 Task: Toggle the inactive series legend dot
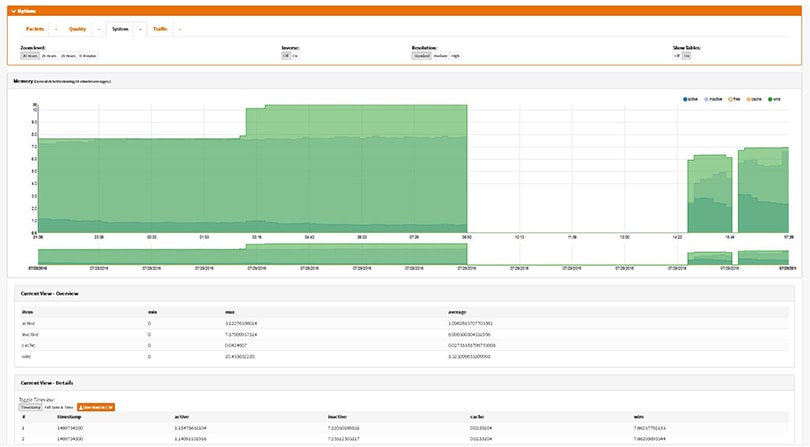(707, 99)
